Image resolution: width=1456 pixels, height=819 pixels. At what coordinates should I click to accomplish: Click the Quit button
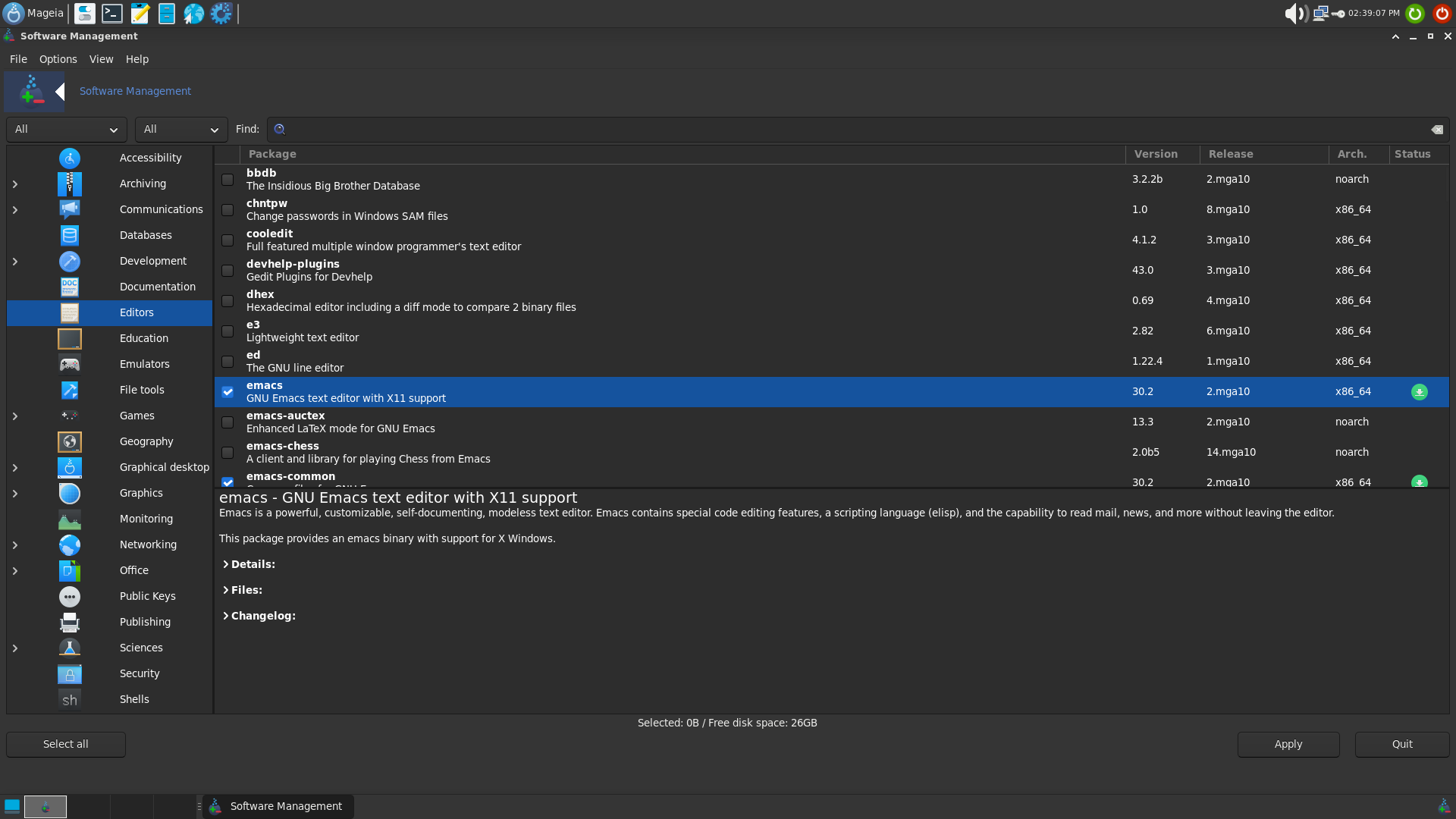click(x=1401, y=744)
